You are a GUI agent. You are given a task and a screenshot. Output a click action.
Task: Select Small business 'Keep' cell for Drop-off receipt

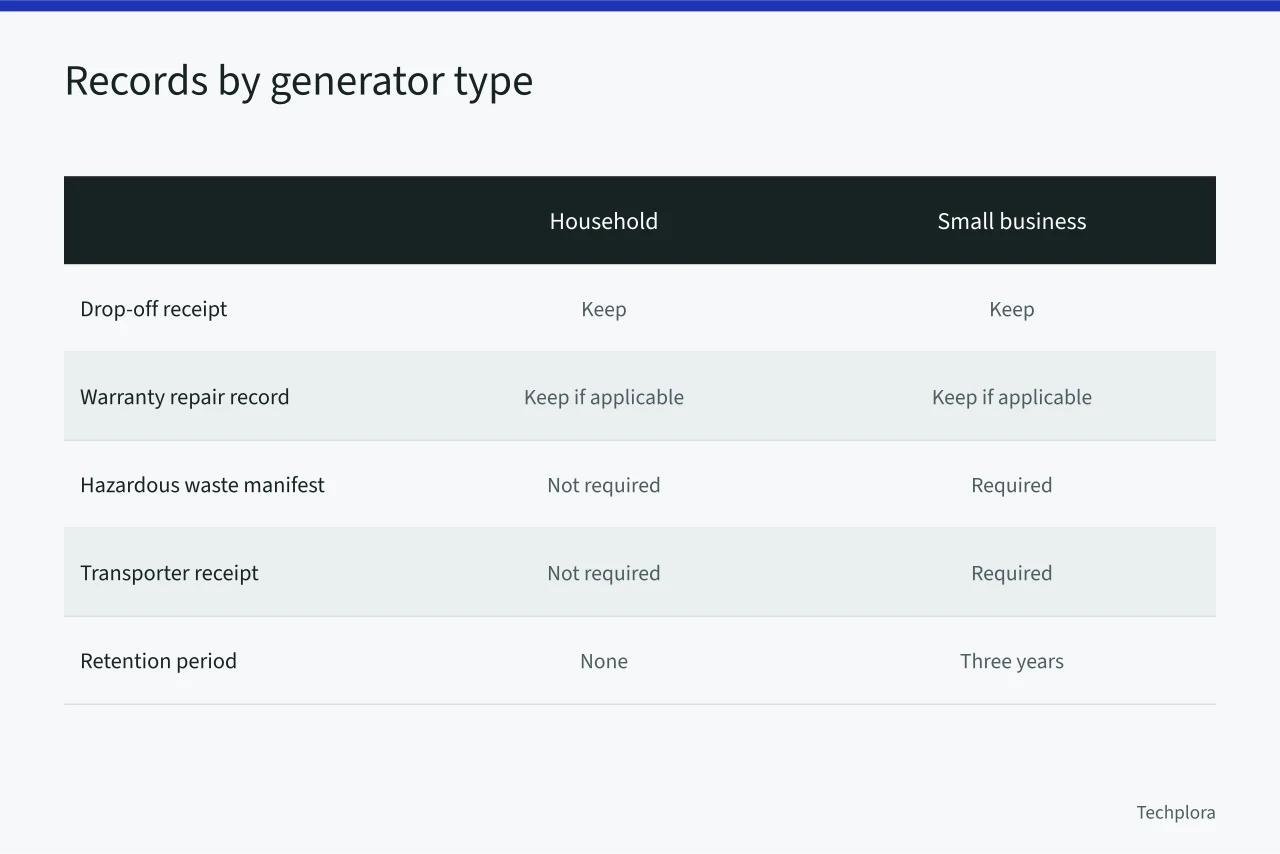tap(1012, 309)
